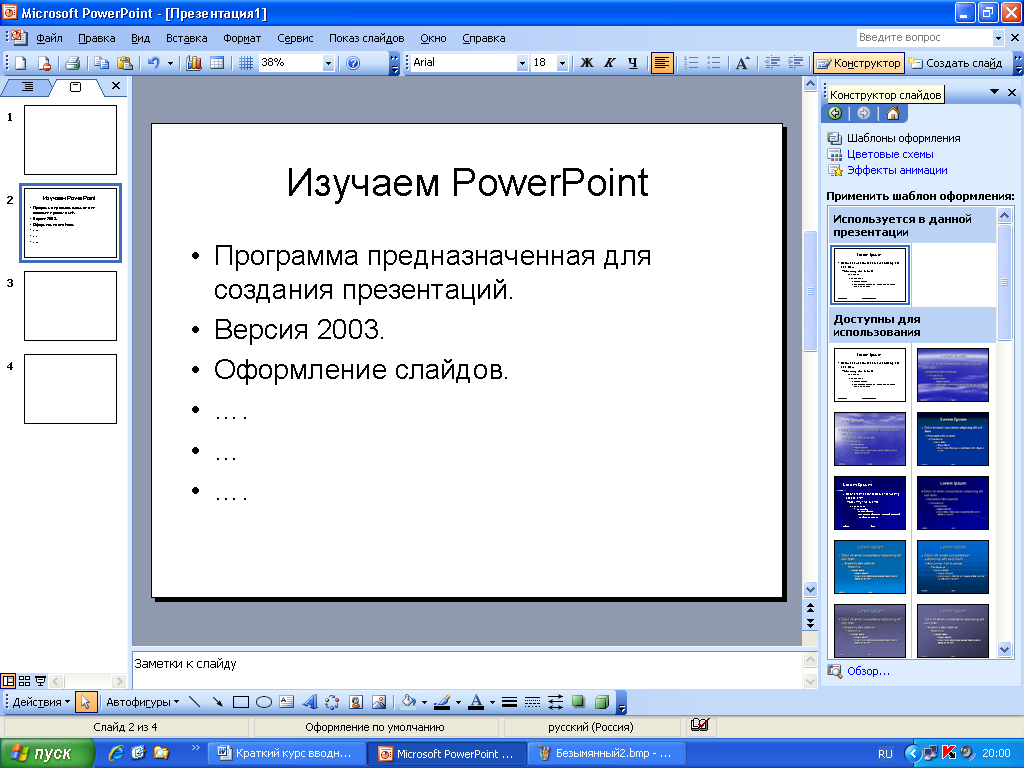This screenshot has height=768, width=1024.
Task: Toggle the Конструктор design pane button
Action: coord(859,63)
